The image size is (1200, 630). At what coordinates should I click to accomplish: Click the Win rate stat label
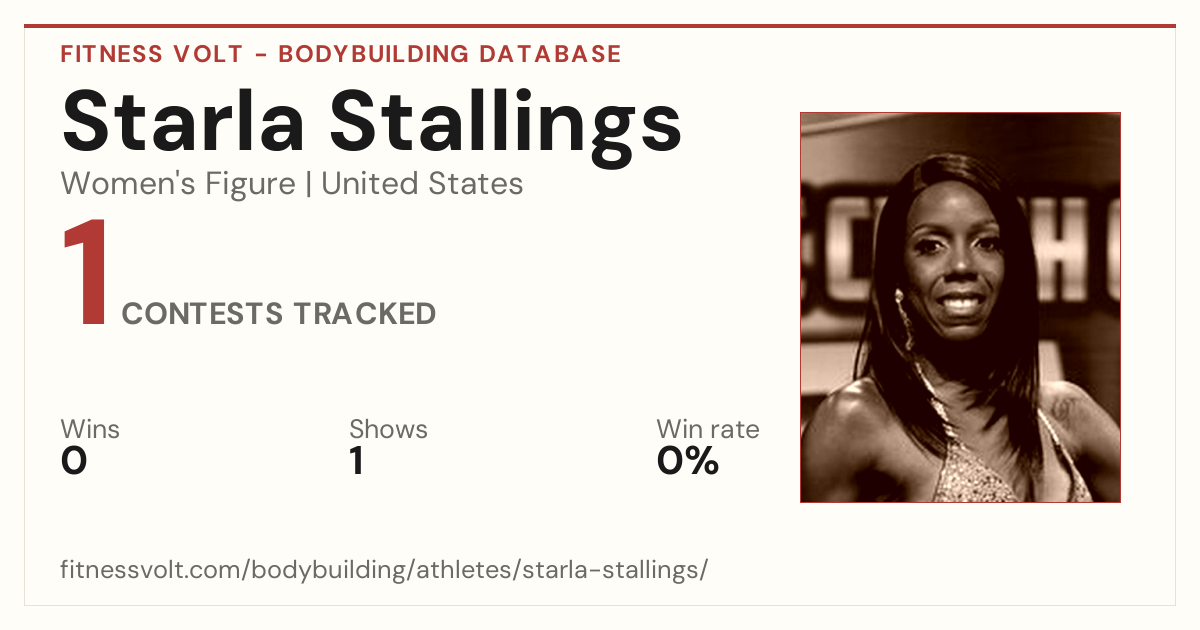(708, 430)
